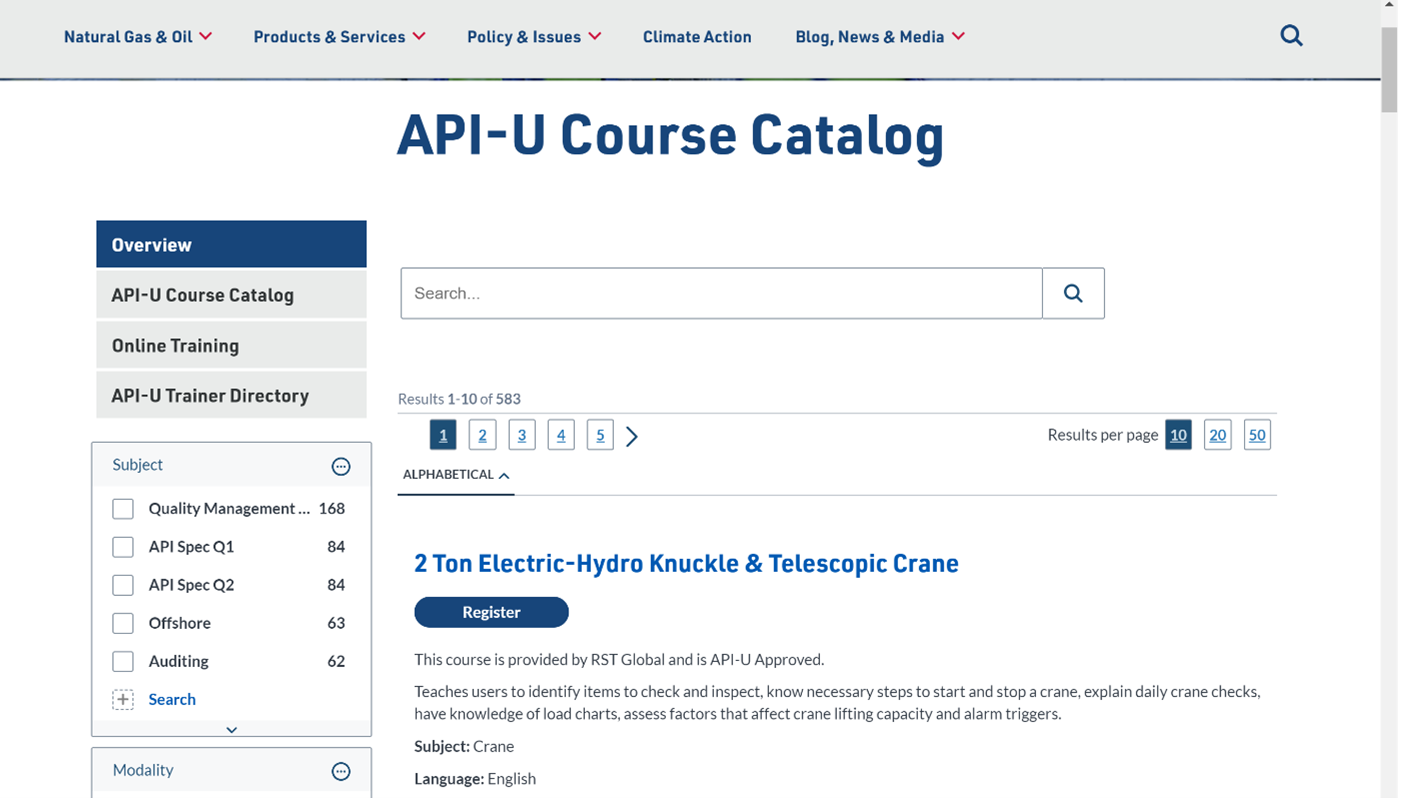Show 50 results per page
This screenshot has width=1421, height=798.
coord(1257,435)
